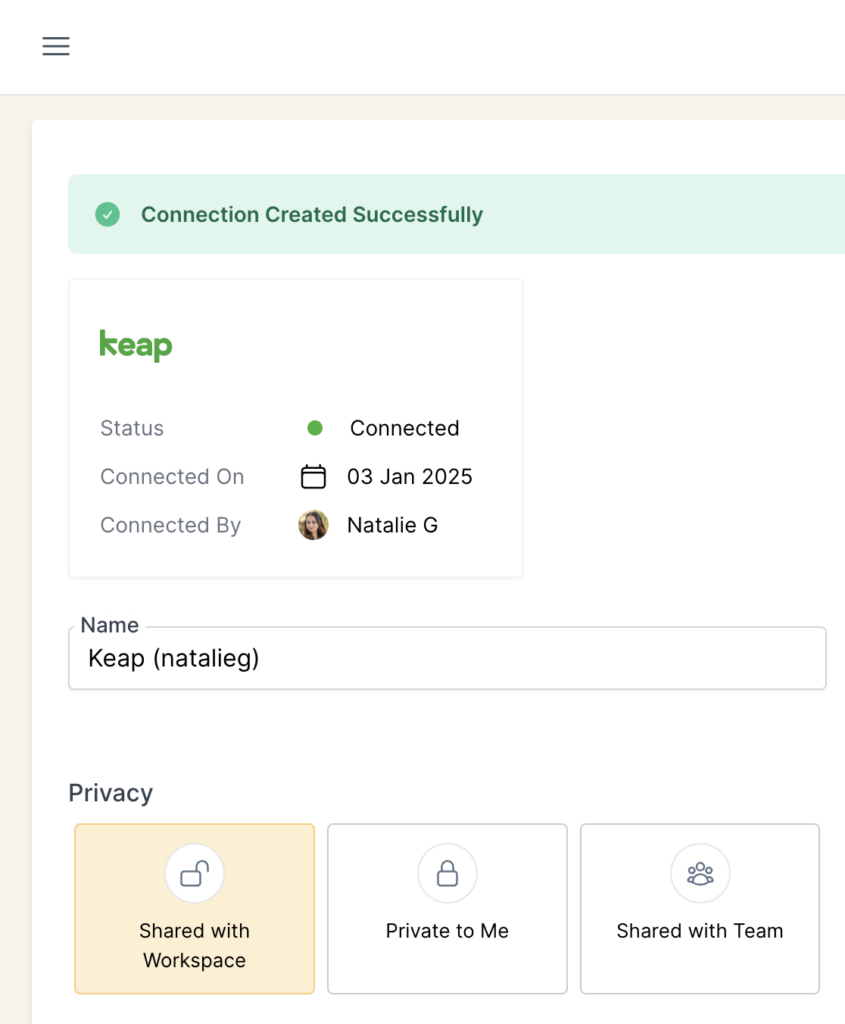This screenshot has width=845, height=1024.
Task: Click Natalie G's profile avatar
Action: [313, 524]
